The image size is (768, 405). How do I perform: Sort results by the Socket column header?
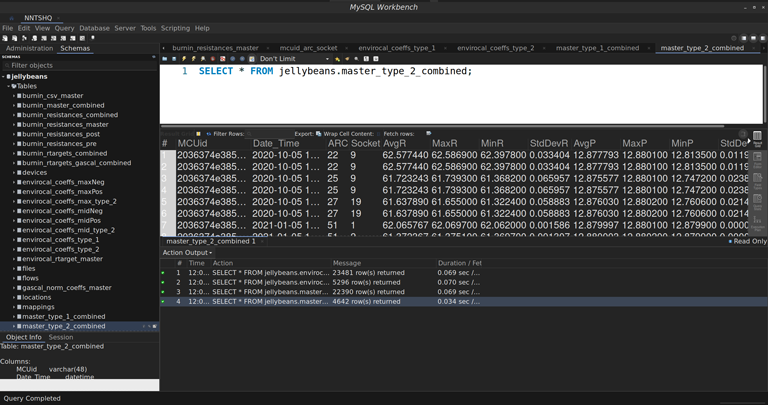coord(365,143)
